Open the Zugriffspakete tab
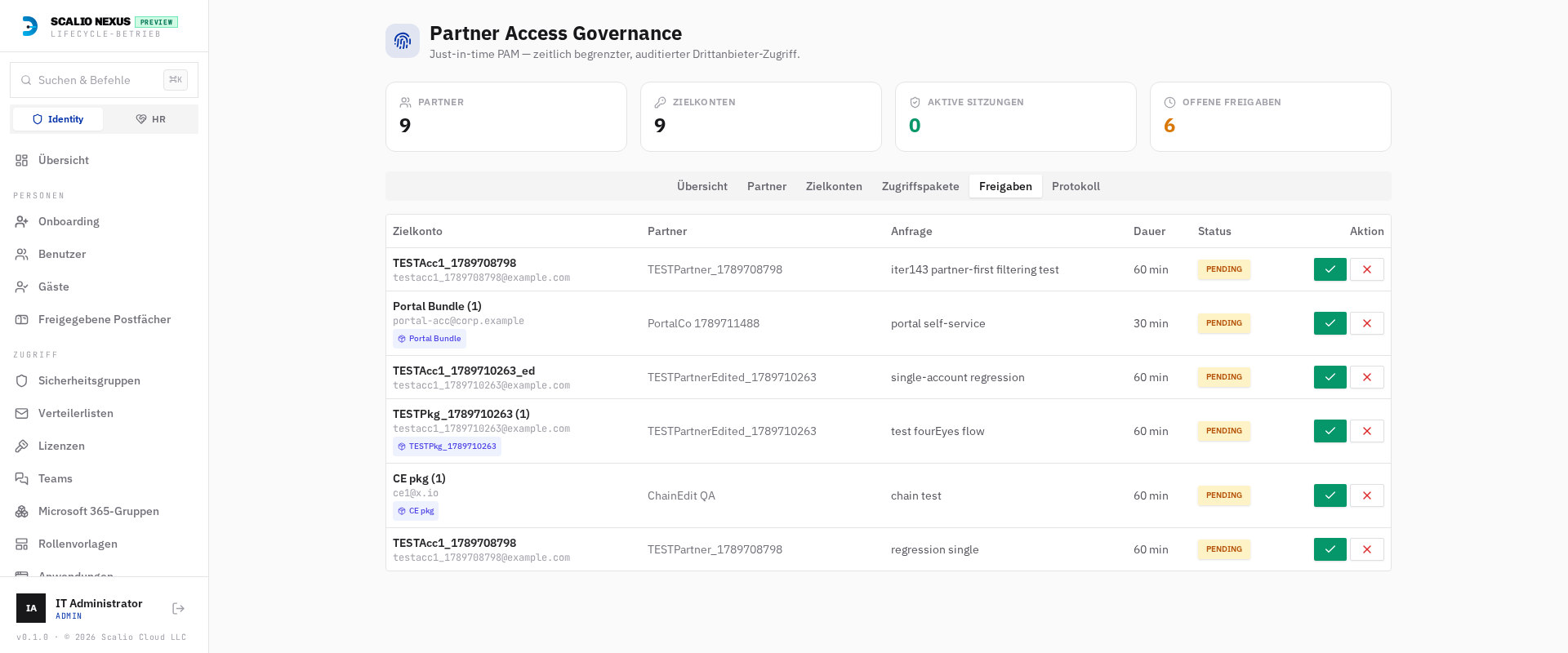This screenshot has height=653, width=1568. 920,186
